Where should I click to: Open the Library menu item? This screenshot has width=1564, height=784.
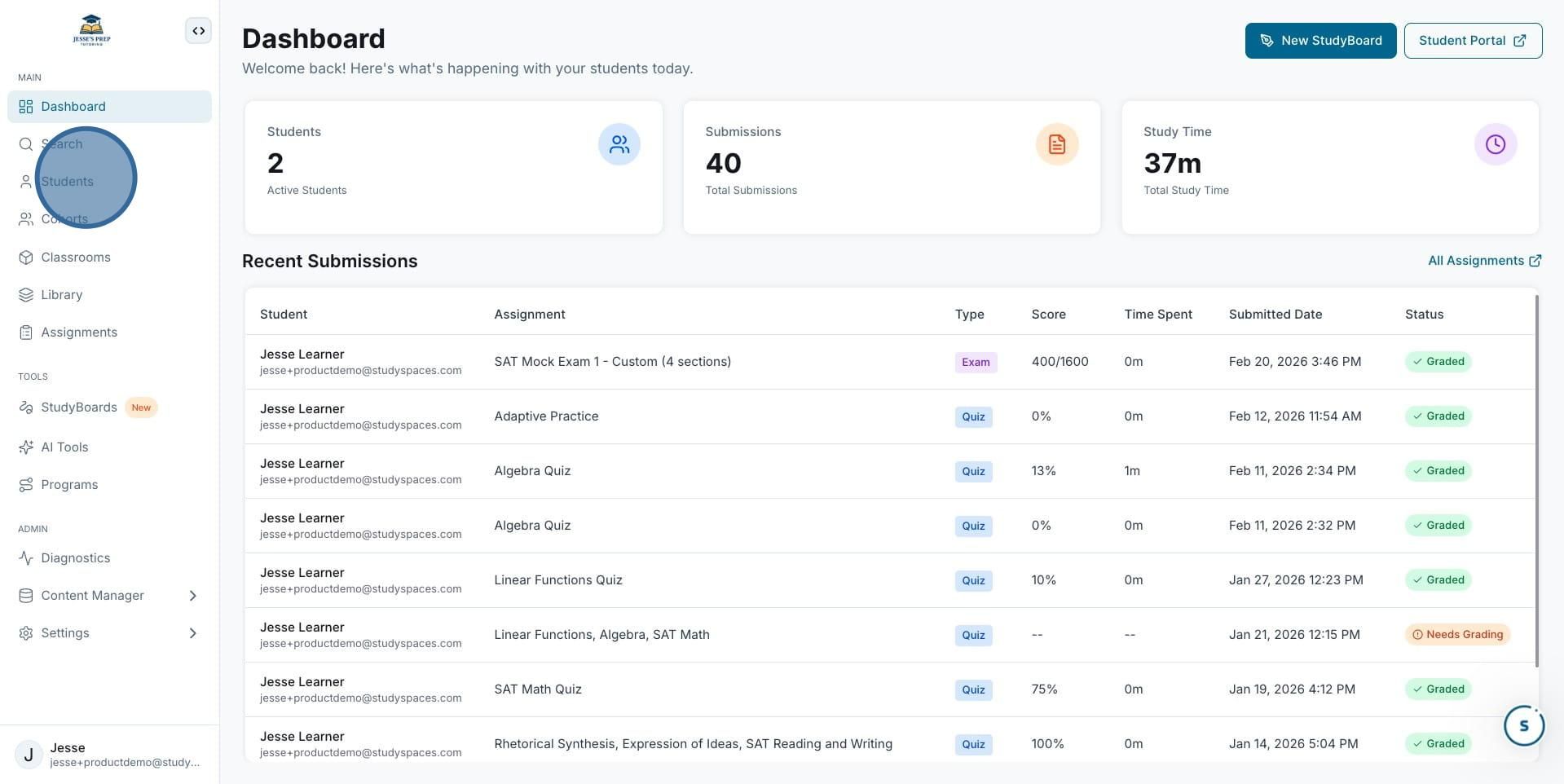(109, 295)
